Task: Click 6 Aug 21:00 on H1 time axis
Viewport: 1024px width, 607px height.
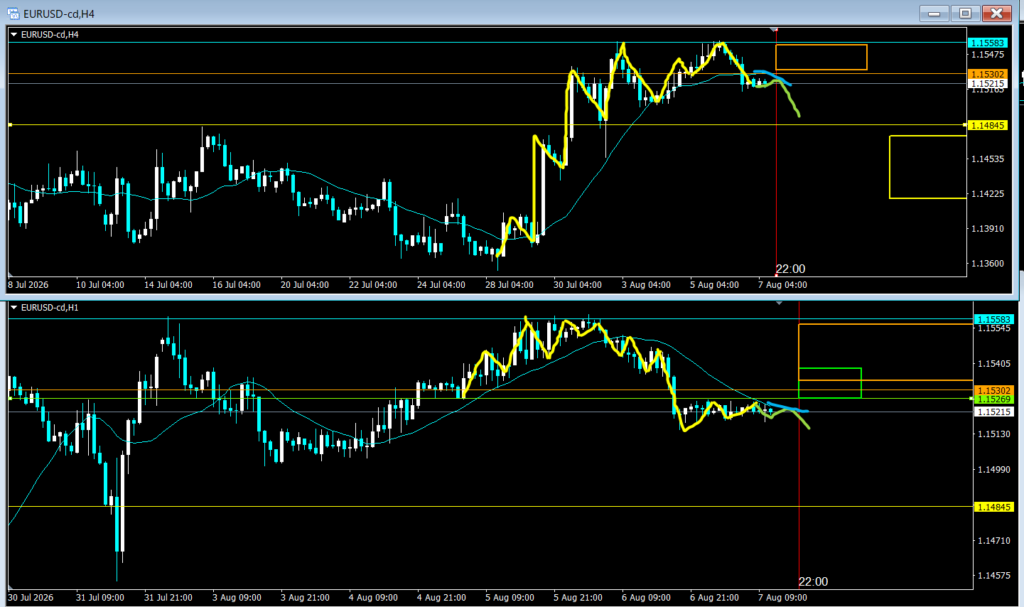Action: coord(714,597)
